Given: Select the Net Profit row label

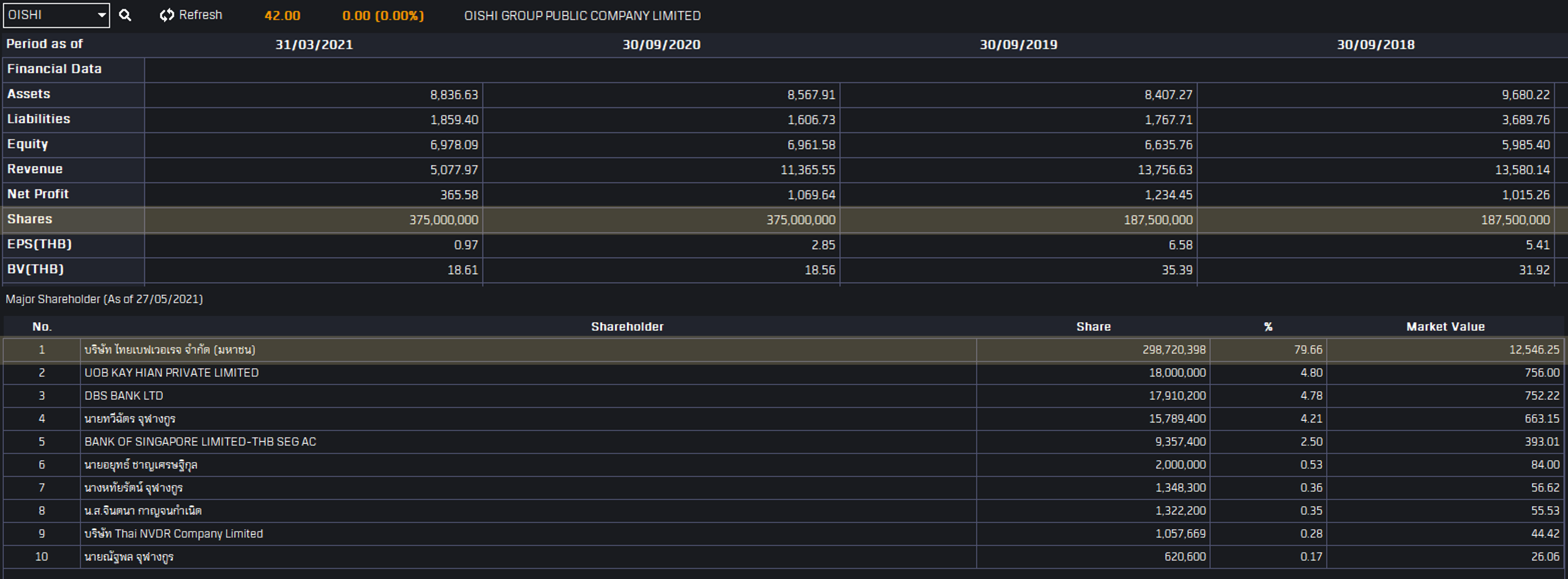Looking at the screenshot, I should tap(38, 194).
